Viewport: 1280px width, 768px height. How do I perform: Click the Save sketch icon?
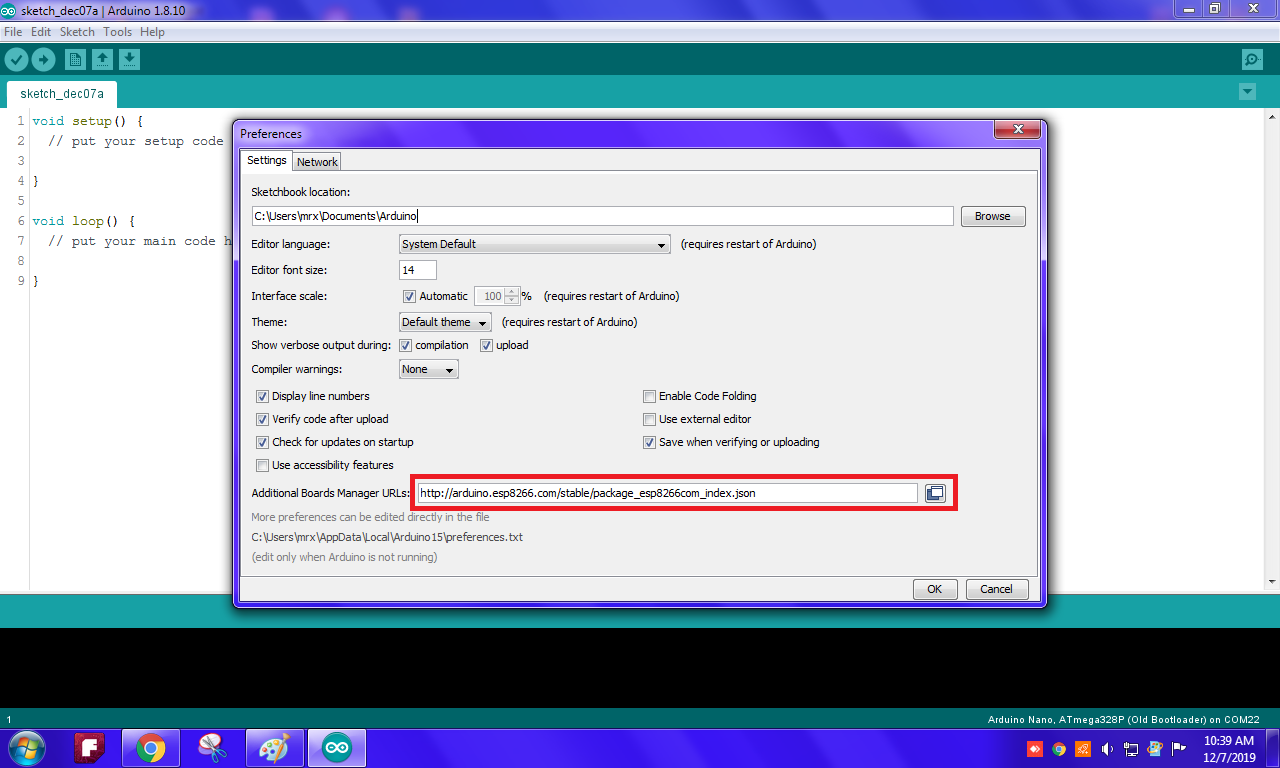[x=129, y=59]
